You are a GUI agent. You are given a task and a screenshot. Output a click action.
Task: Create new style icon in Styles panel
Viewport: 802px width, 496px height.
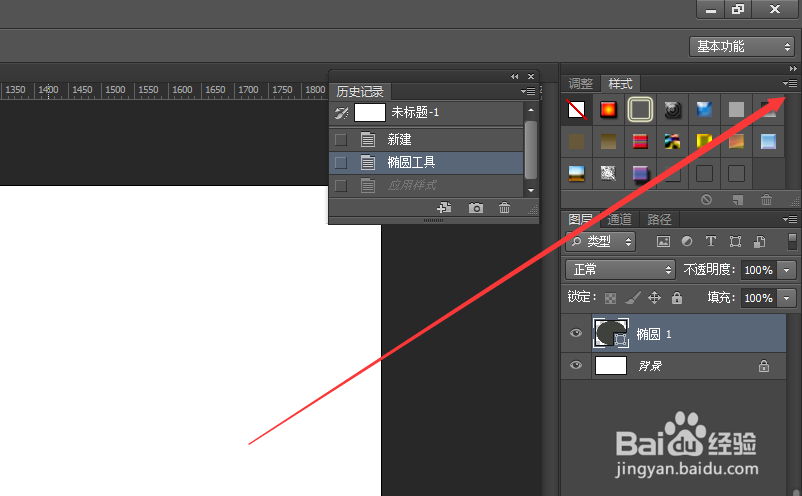(737, 199)
